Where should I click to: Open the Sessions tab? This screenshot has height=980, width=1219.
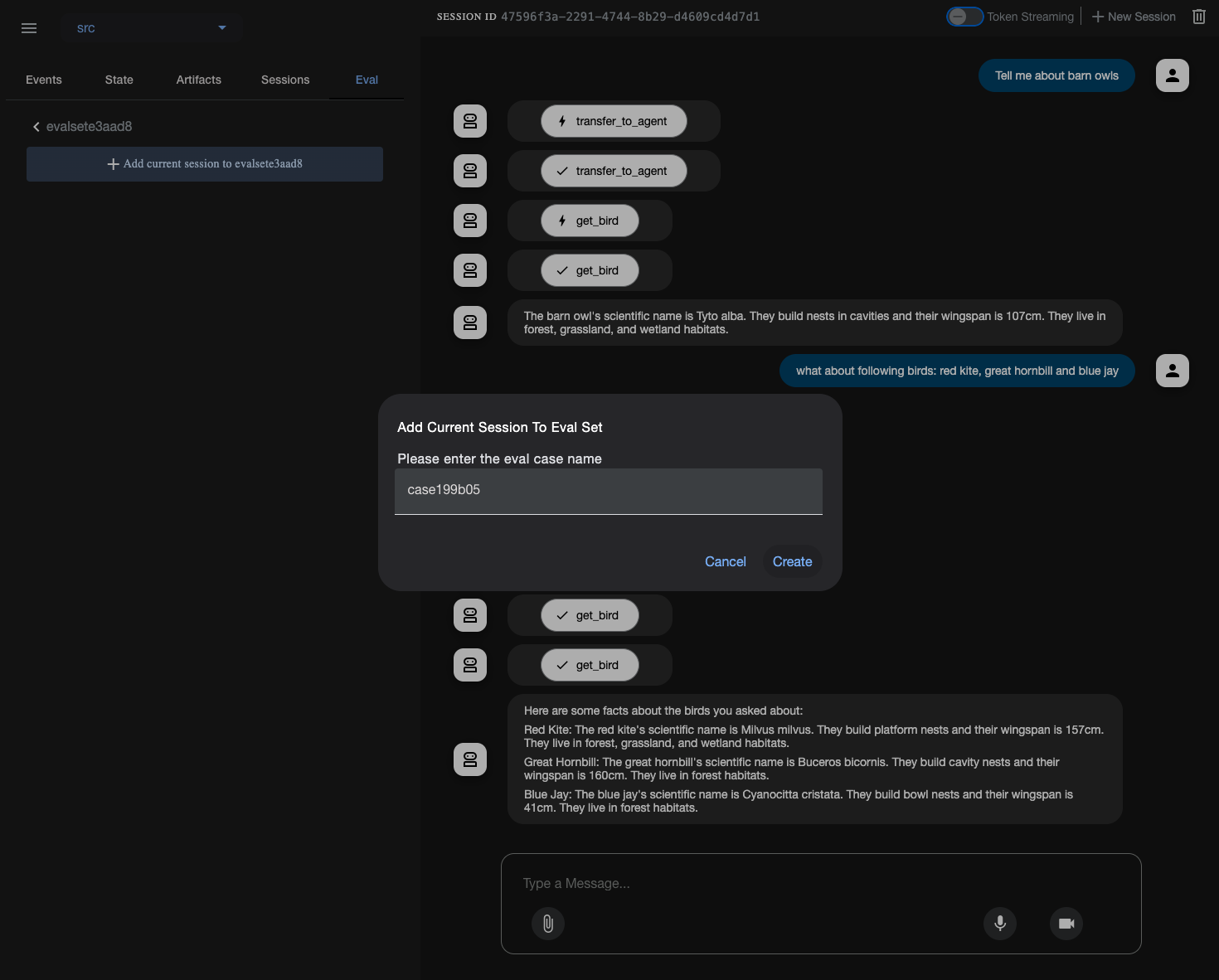pos(285,80)
